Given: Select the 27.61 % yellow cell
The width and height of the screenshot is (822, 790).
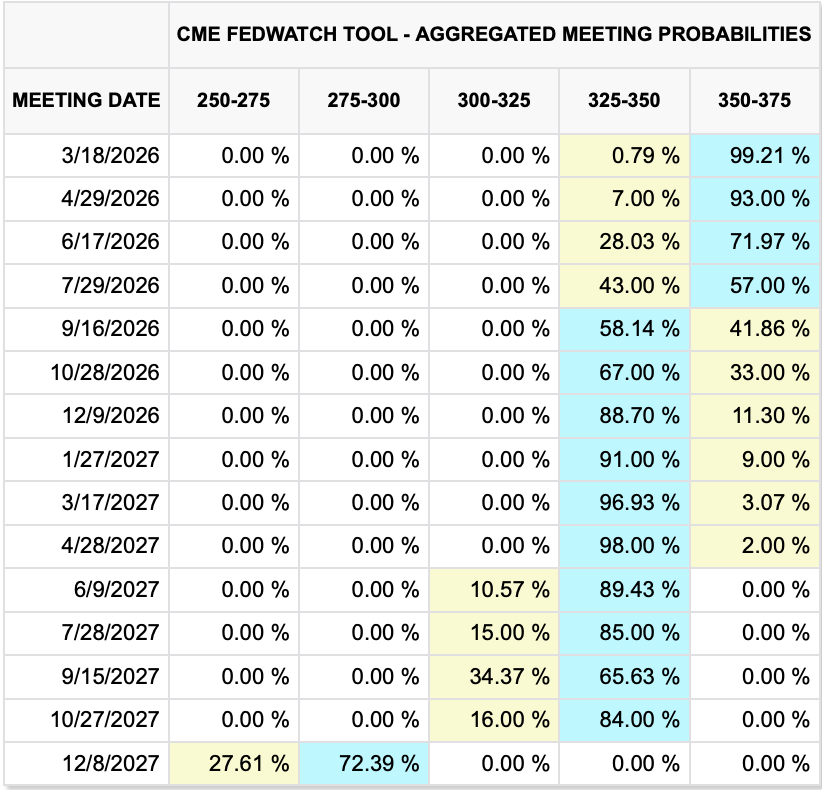Looking at the screenshot, I should tap(234, 764).
